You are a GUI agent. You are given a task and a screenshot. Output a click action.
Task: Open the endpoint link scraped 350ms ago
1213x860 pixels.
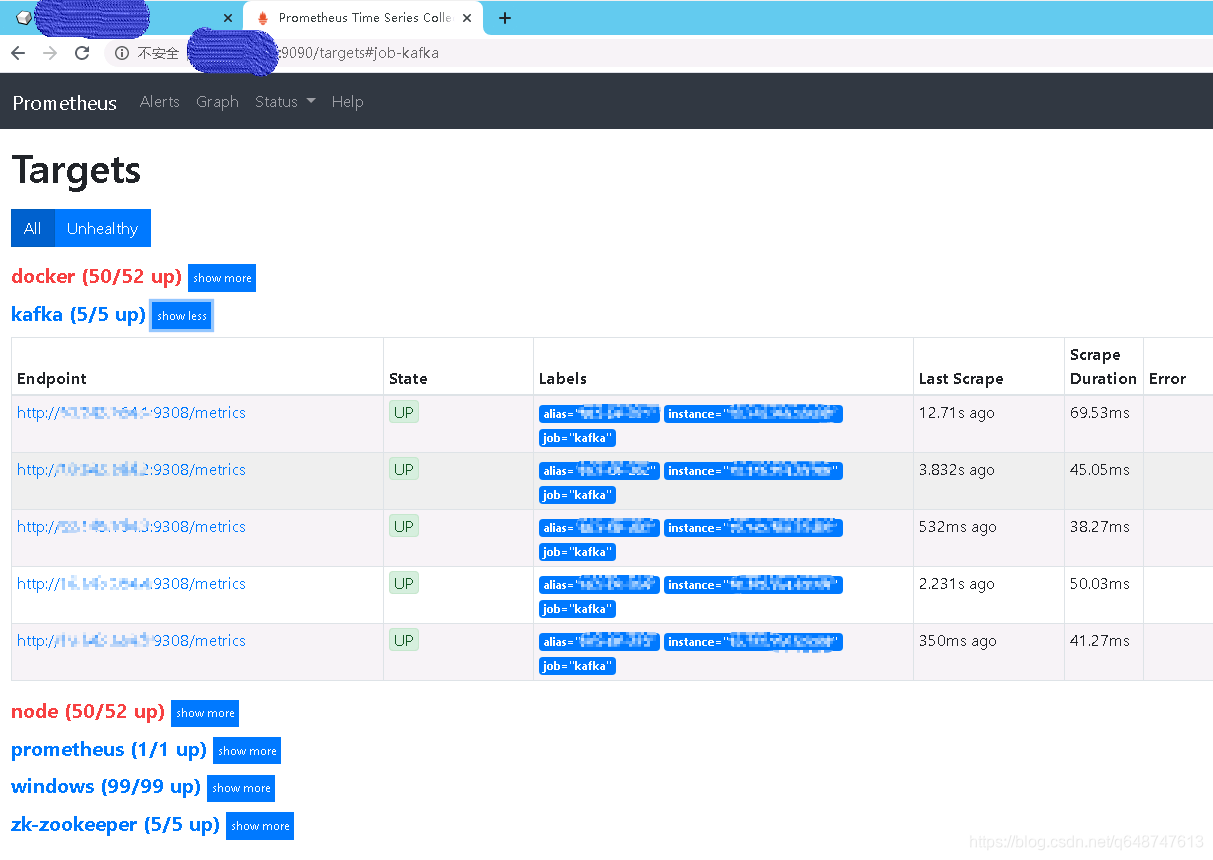click(131, 640)
